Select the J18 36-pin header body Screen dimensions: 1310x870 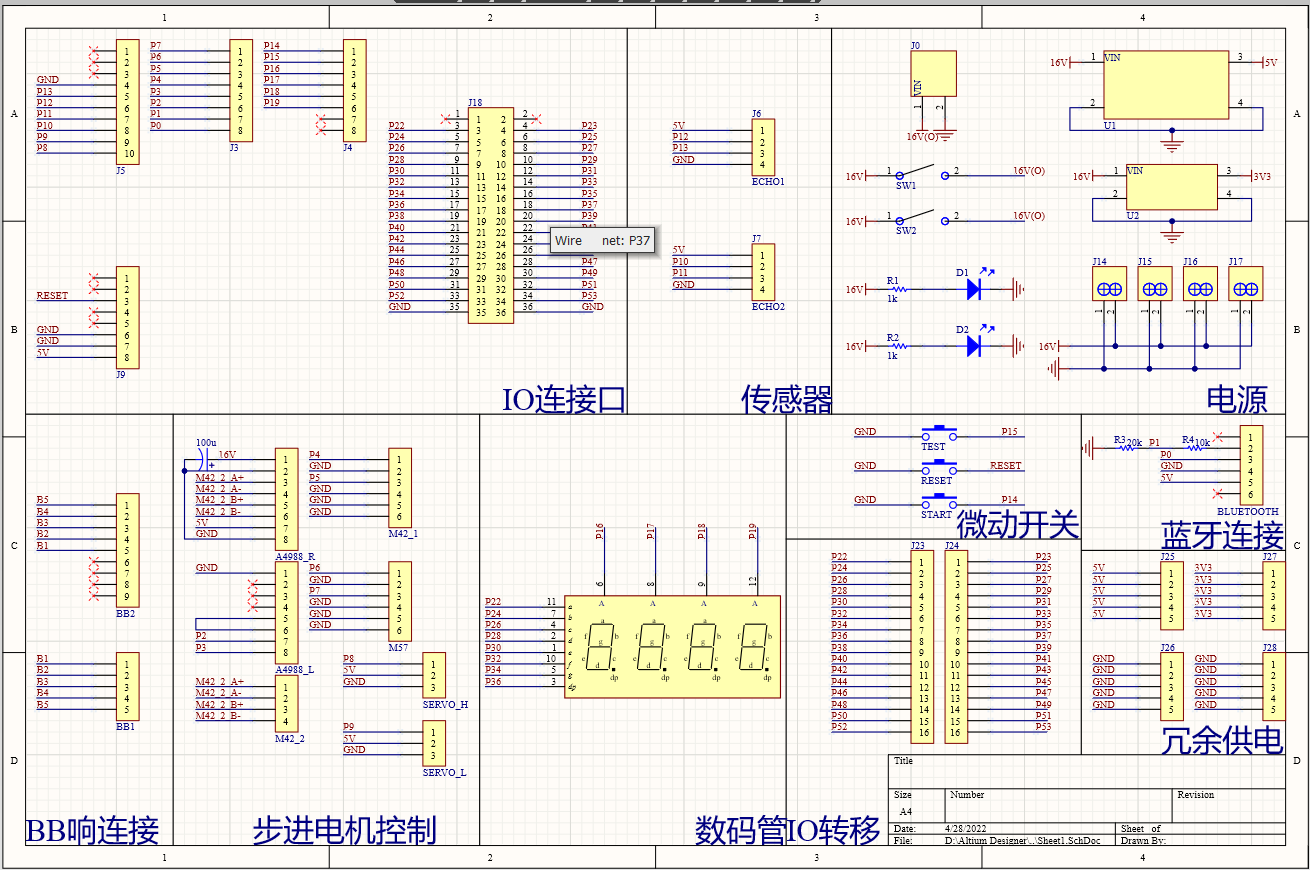pos(490,214)
